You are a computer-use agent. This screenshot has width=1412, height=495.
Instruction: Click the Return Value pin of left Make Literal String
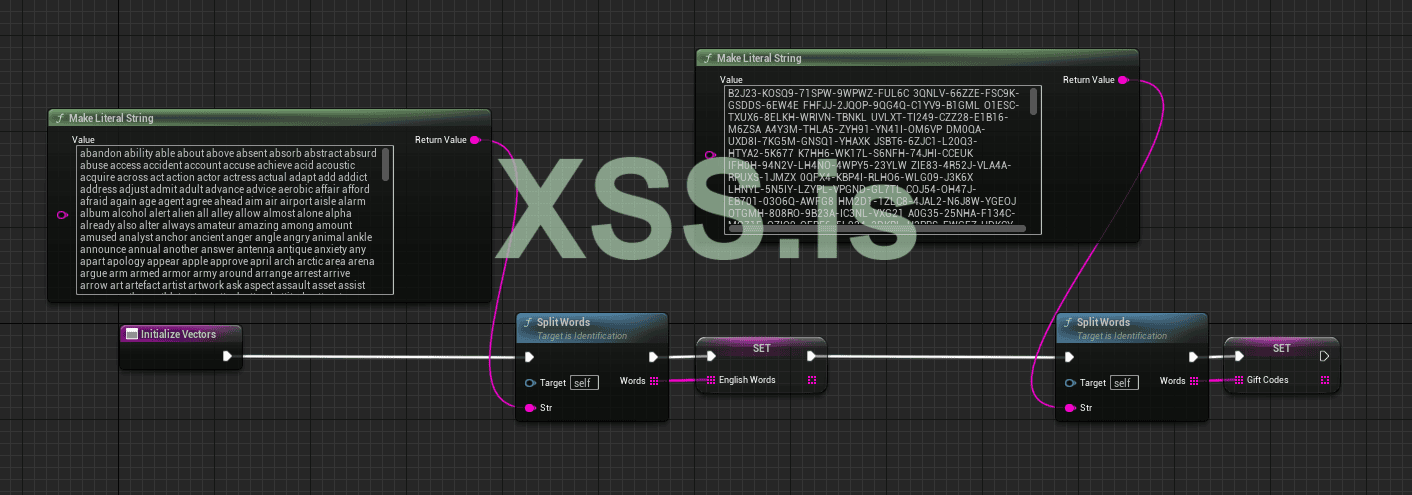(x=474, y=140)
